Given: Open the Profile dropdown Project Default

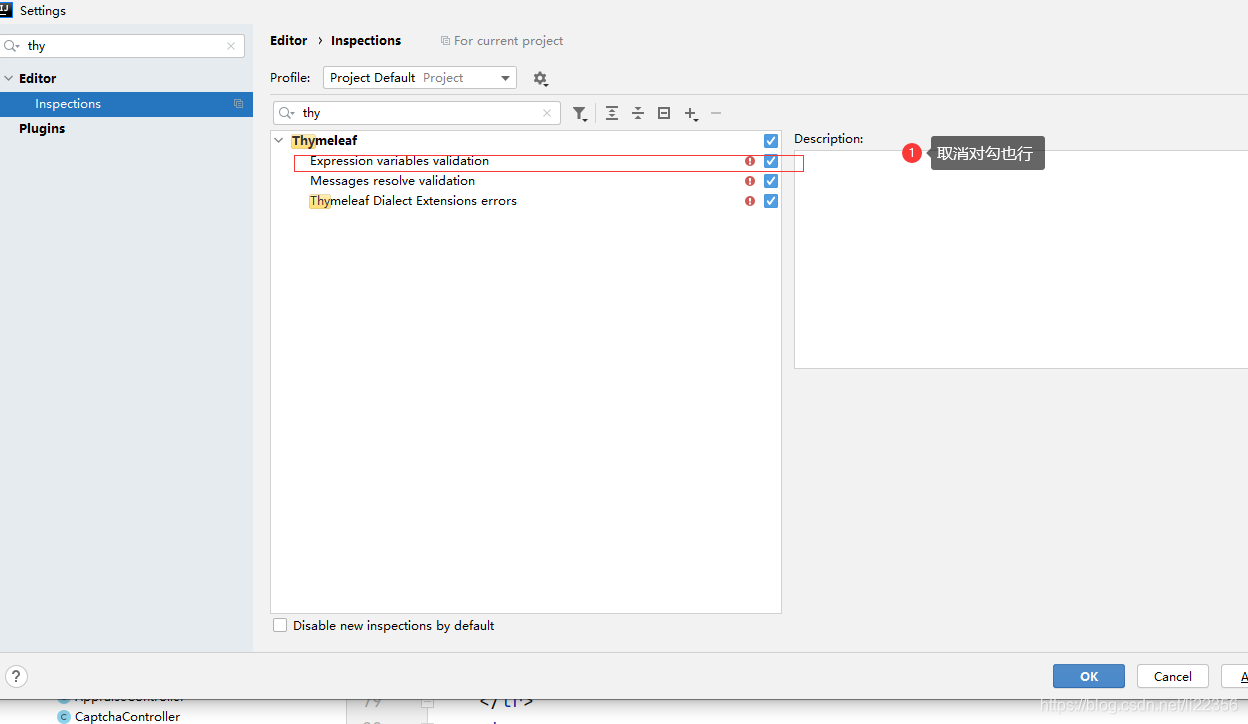Looking at the screenshot, I should (420, 78).
